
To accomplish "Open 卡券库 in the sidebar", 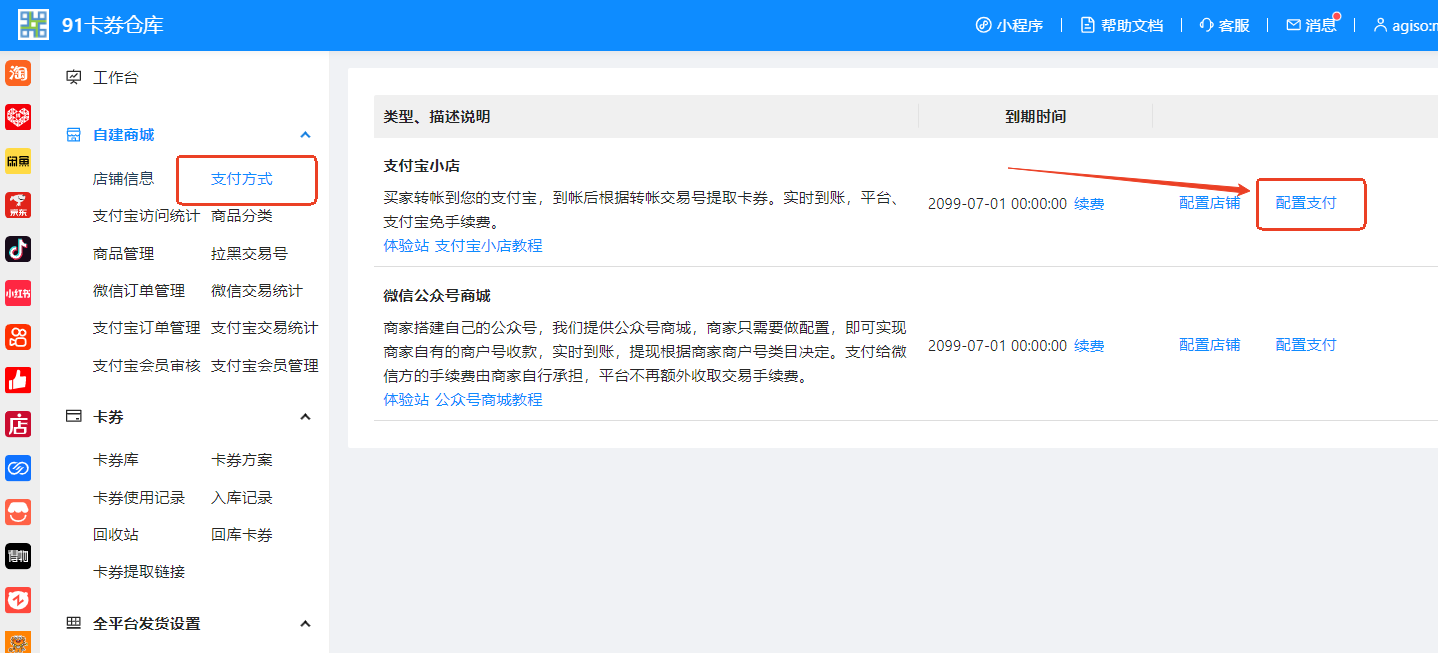I will click(x=116, y=460).
